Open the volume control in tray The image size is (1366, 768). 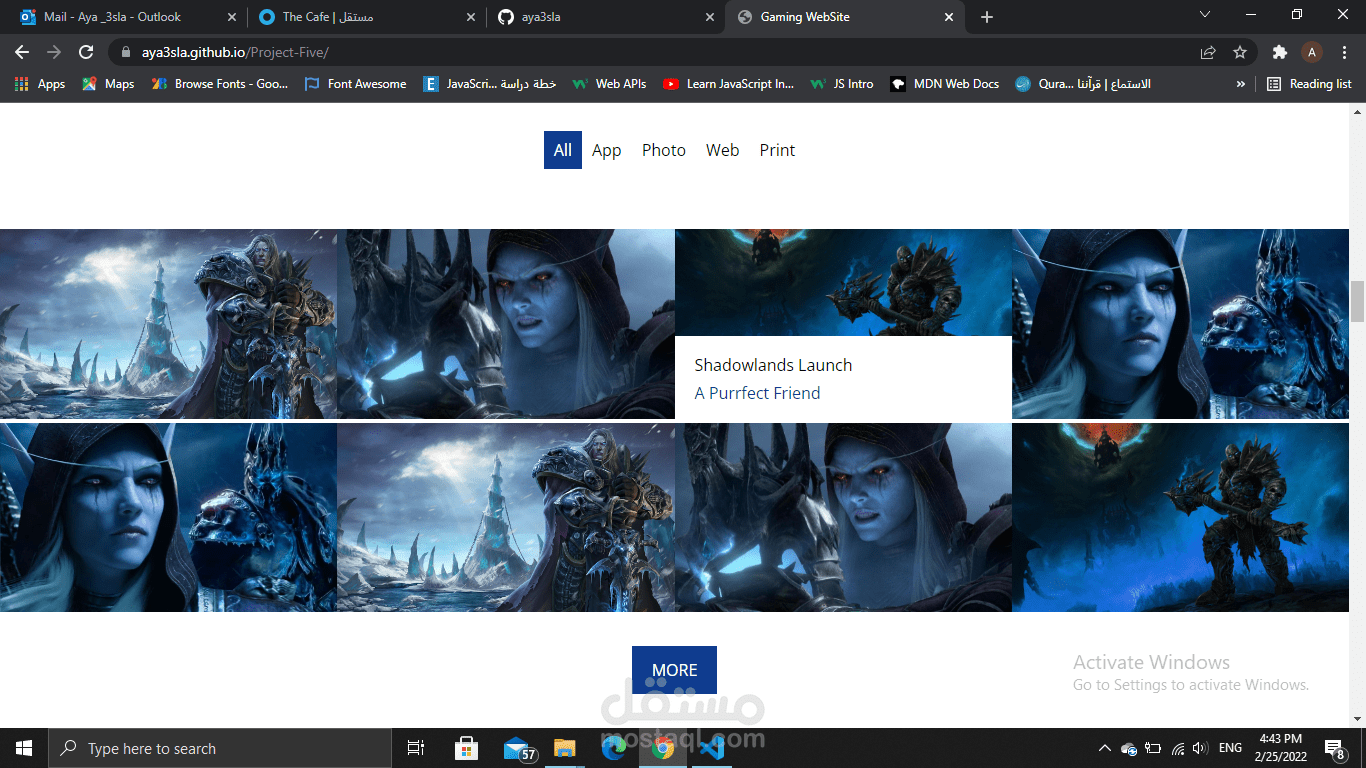tap(1200, 748)
